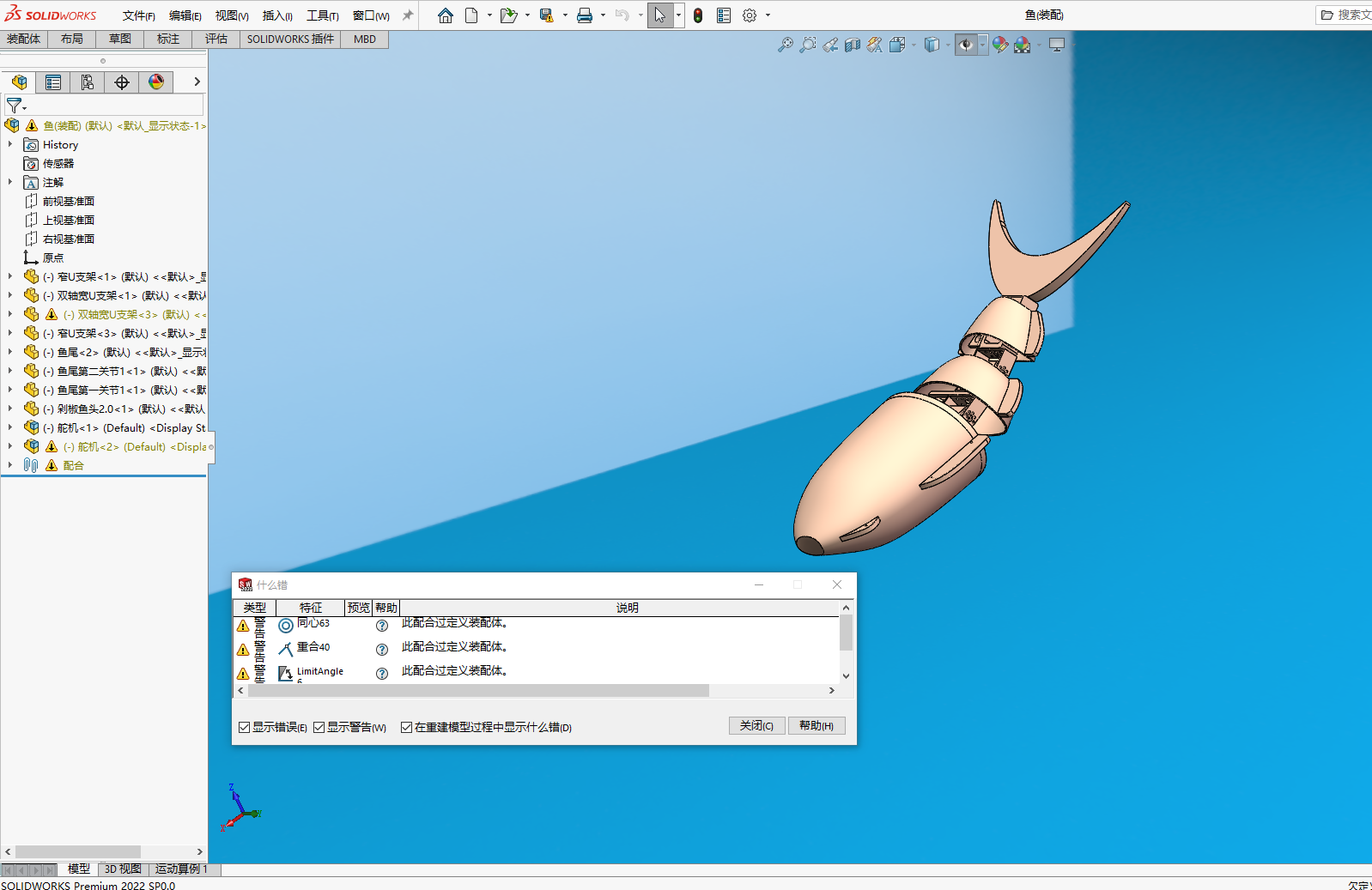Expand the 舵机<1> component node
Screen dimensions: 1372x890
(x=10, y=427)
